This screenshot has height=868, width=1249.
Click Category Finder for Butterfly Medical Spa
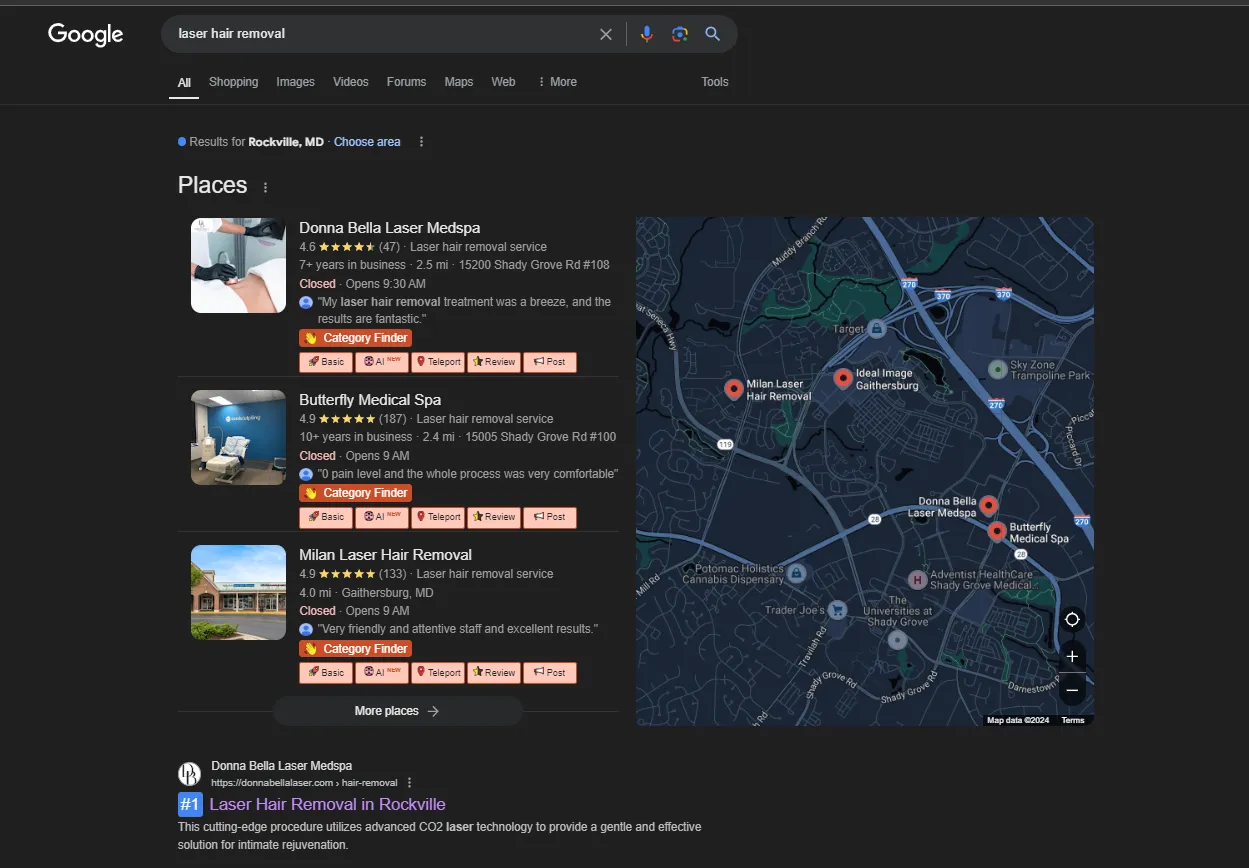pyautogui.click(x=355, y=493)
